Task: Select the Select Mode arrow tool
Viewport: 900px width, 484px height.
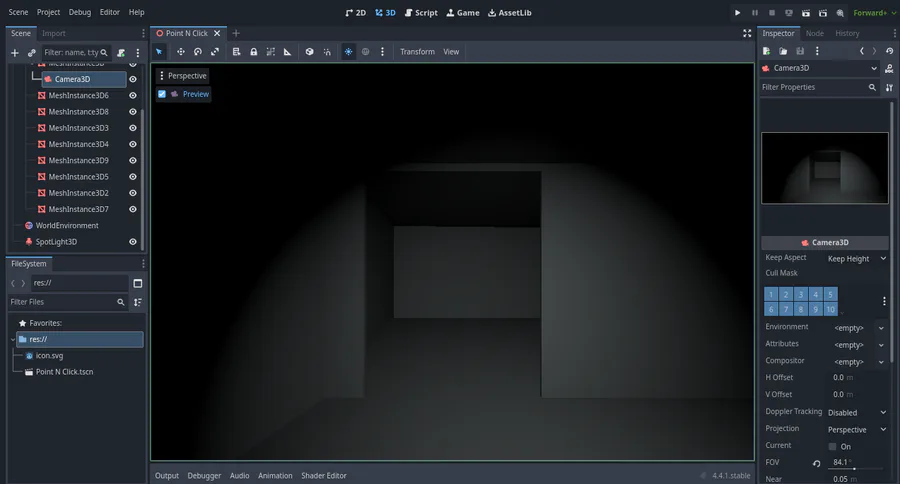Action: pyautogui.click(x=159, y=52)
